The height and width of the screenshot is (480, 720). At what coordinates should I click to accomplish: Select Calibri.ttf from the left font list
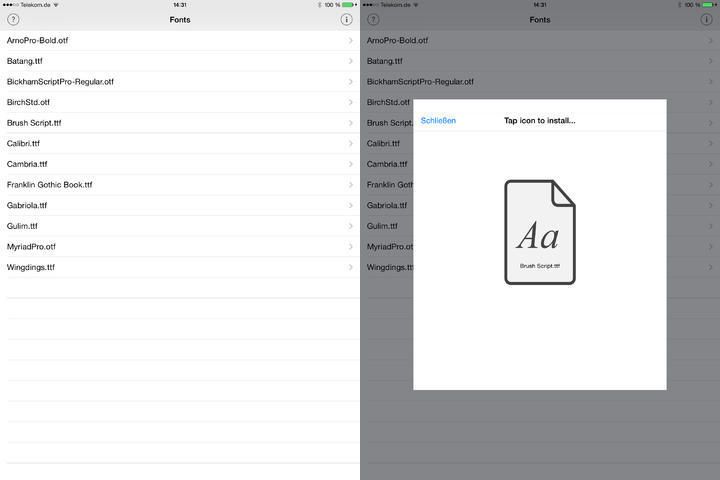(x=23, y=144)
